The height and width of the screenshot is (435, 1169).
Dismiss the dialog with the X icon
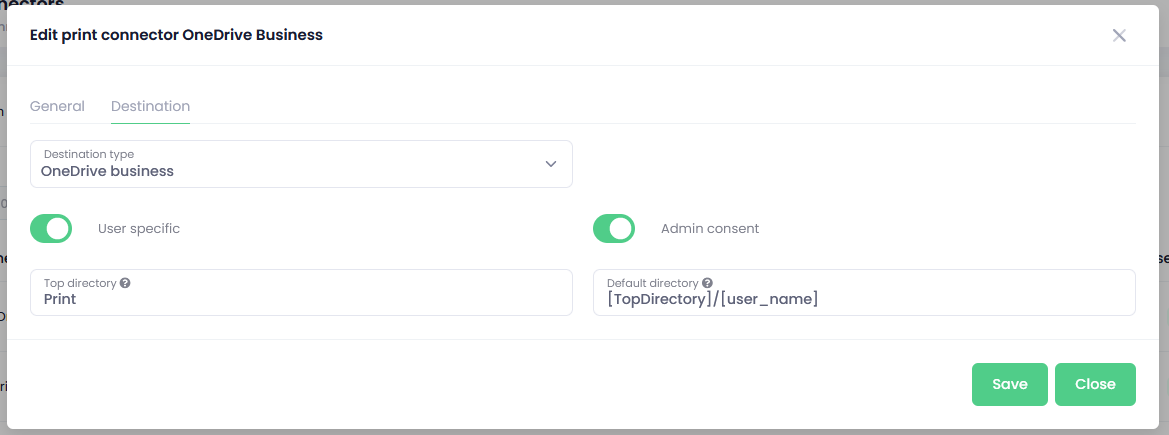1119,35
